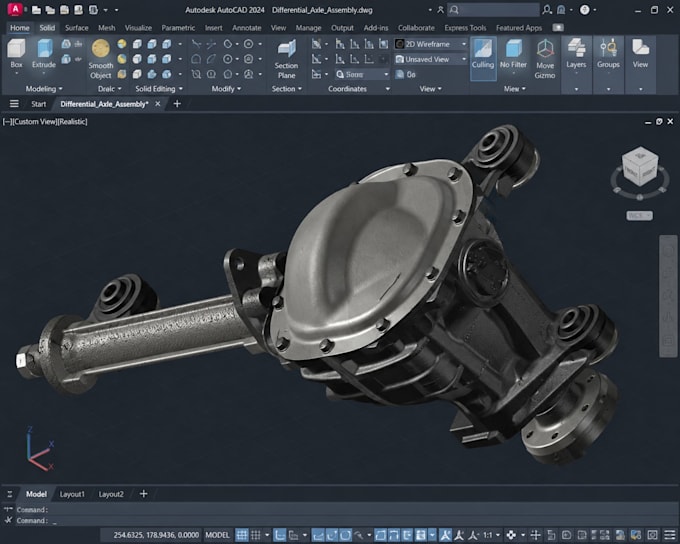Viewport: 680px width, 544px height.
Task: Click the vertical navigation bar on right
Action: [x=668, y=296]
